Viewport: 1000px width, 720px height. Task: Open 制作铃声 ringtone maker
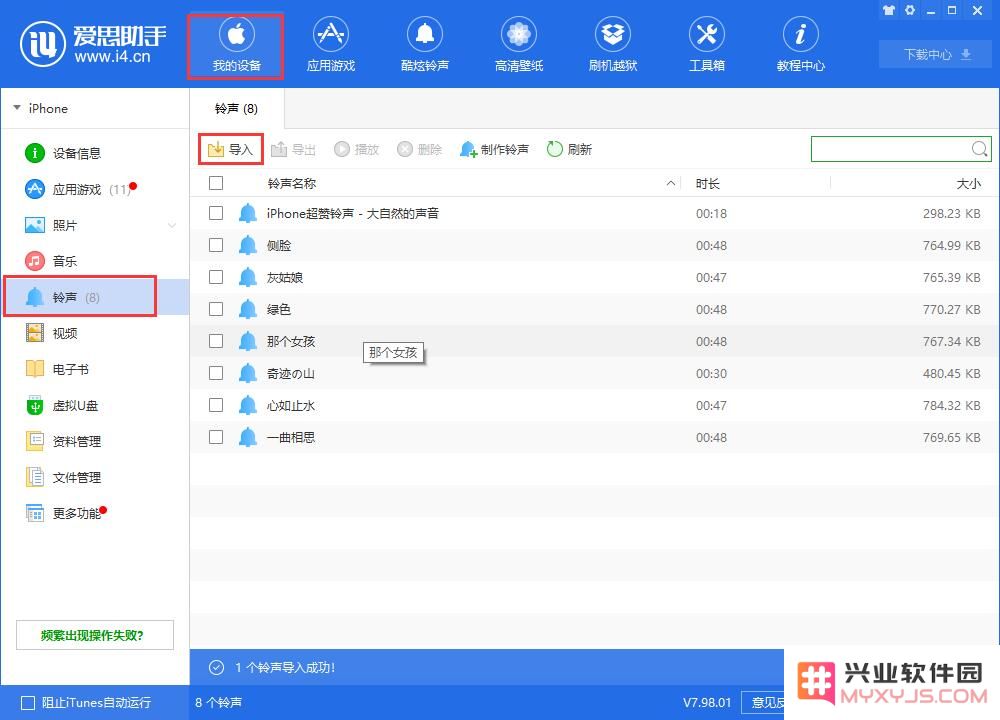[494, 149]
